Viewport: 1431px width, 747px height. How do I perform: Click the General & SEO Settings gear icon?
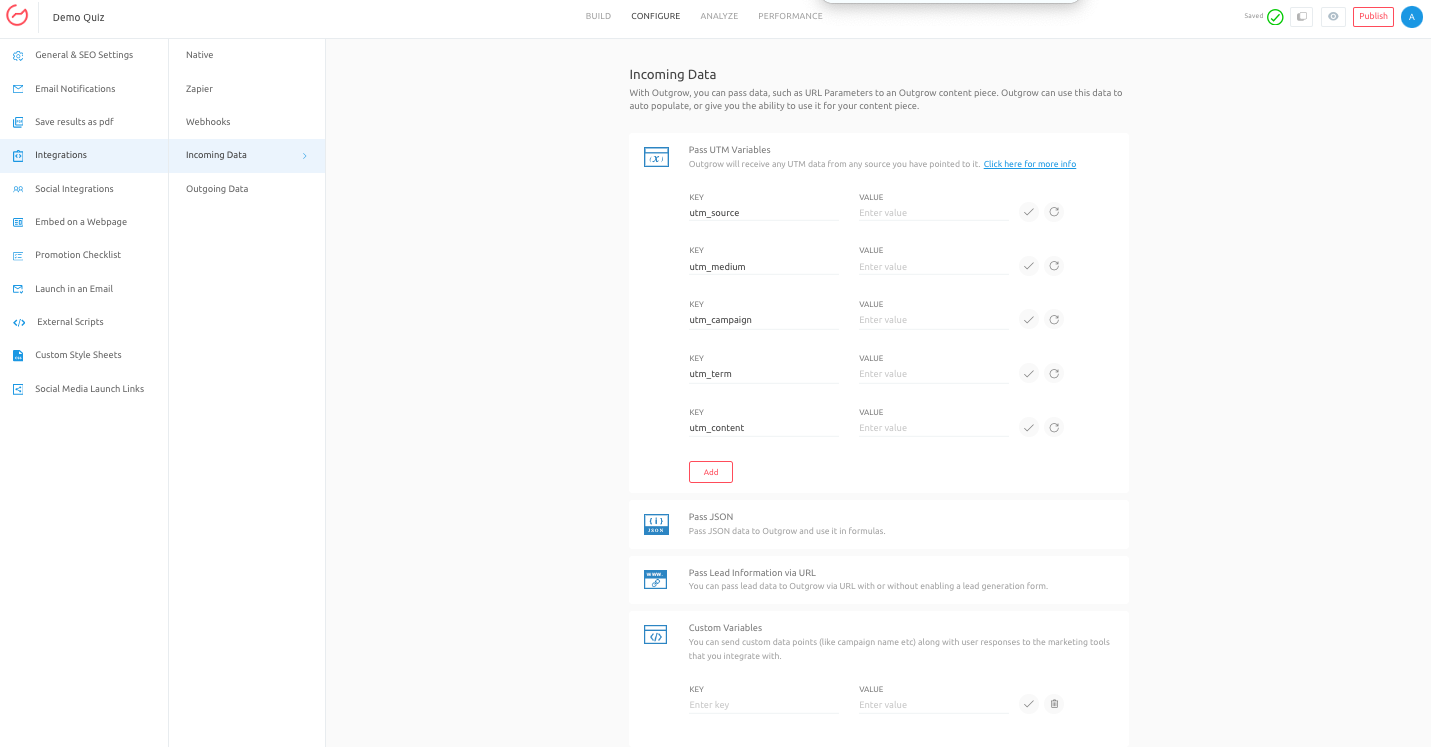coord(18,56)
